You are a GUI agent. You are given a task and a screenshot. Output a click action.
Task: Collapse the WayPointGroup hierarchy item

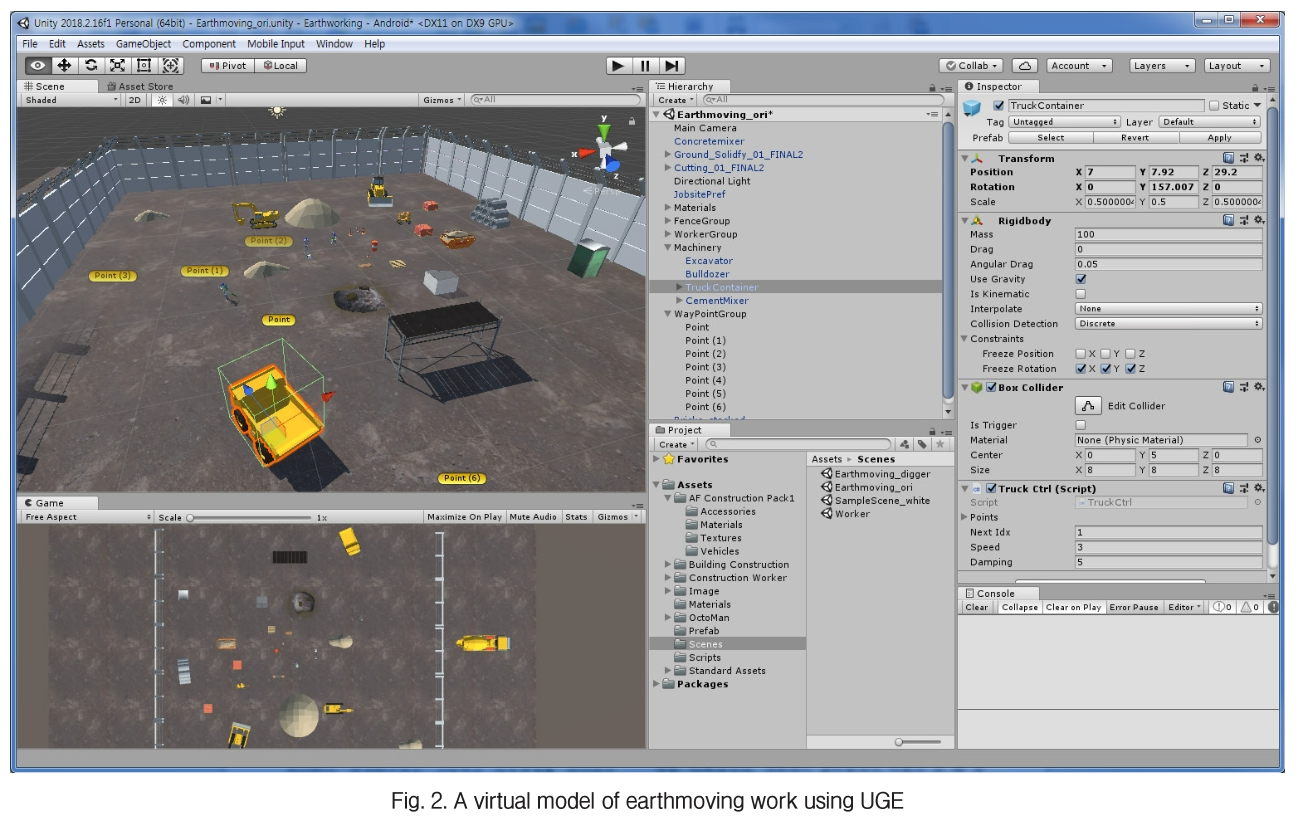click(668, 314)
